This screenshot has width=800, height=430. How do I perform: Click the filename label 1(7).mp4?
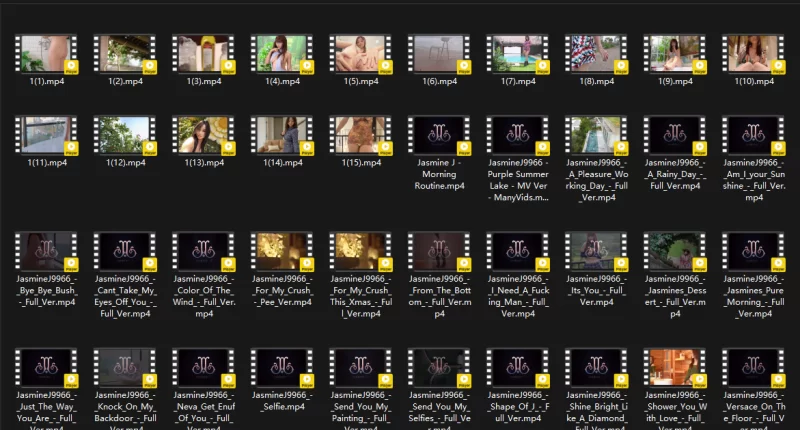pyautogui.click(x=518, y=81)
